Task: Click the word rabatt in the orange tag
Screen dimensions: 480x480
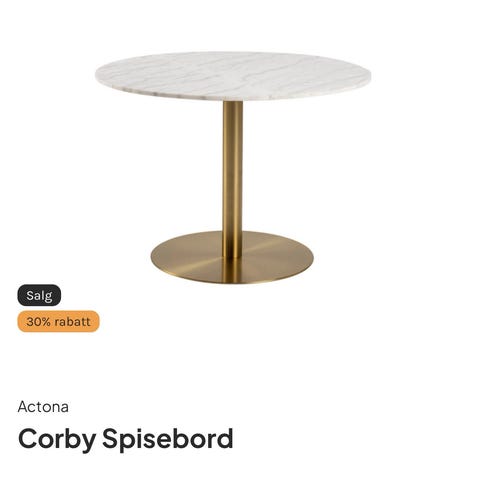Action: (x=72, y=322)
